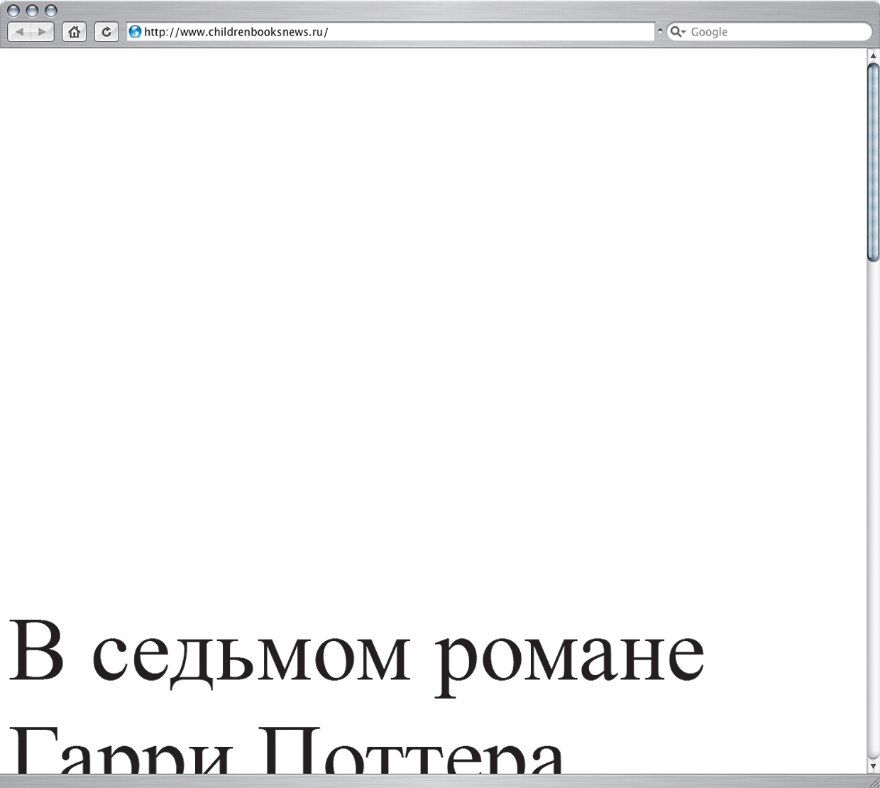Focus the address bar with childrenbooksnews.ru URL
Image resolution: width=880 pixels, height=788 pixels.
click(391, 31)
